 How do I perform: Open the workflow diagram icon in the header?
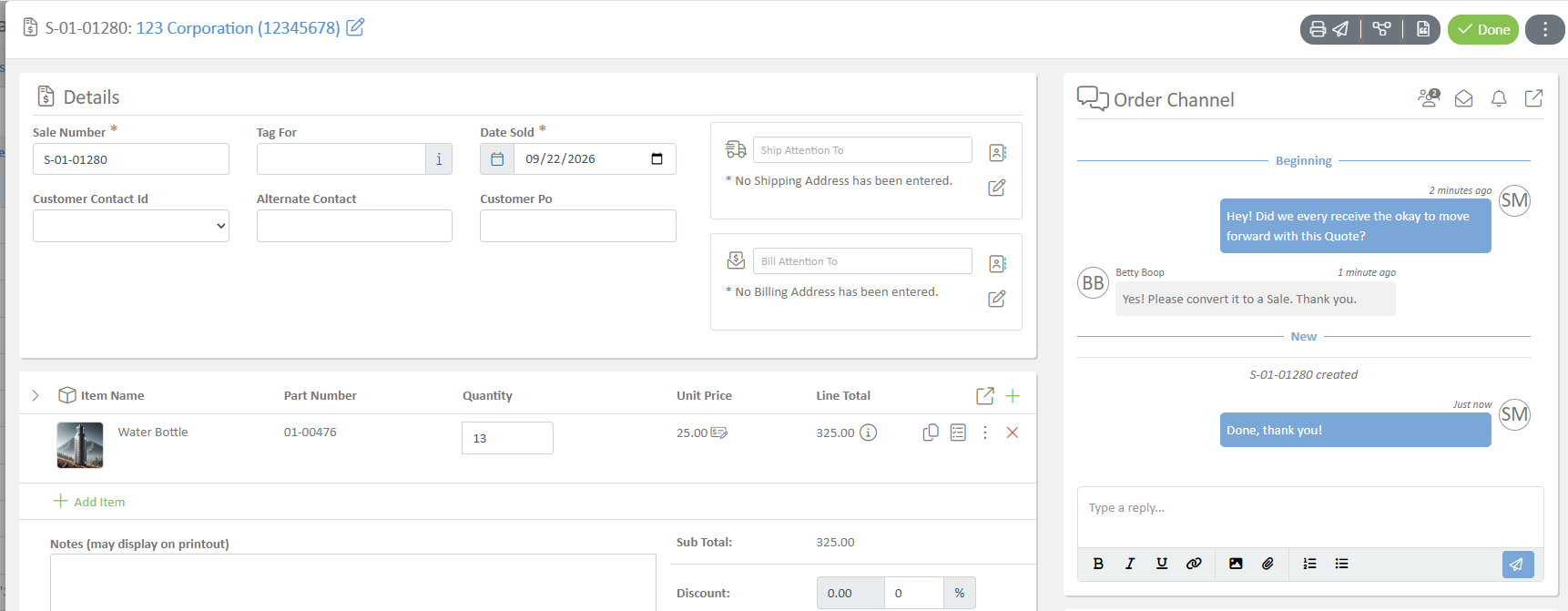[x=1381, y=29]
